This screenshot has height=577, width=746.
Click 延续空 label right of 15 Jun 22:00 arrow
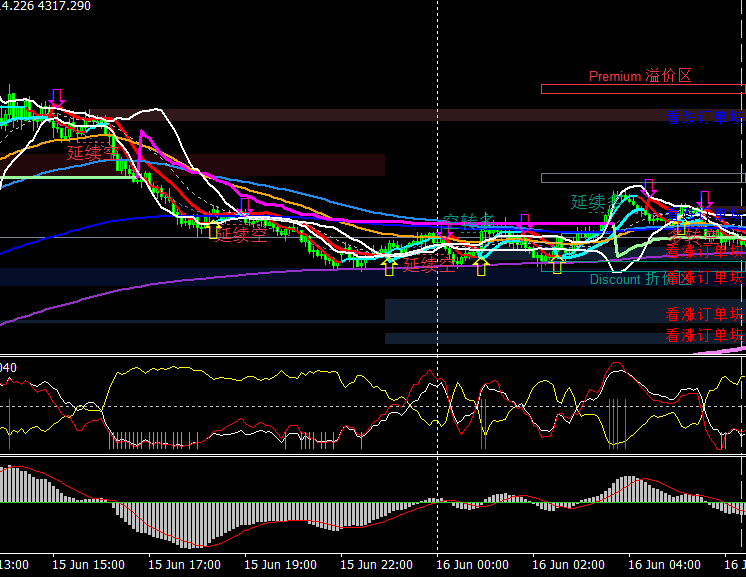tap(430, 264)
